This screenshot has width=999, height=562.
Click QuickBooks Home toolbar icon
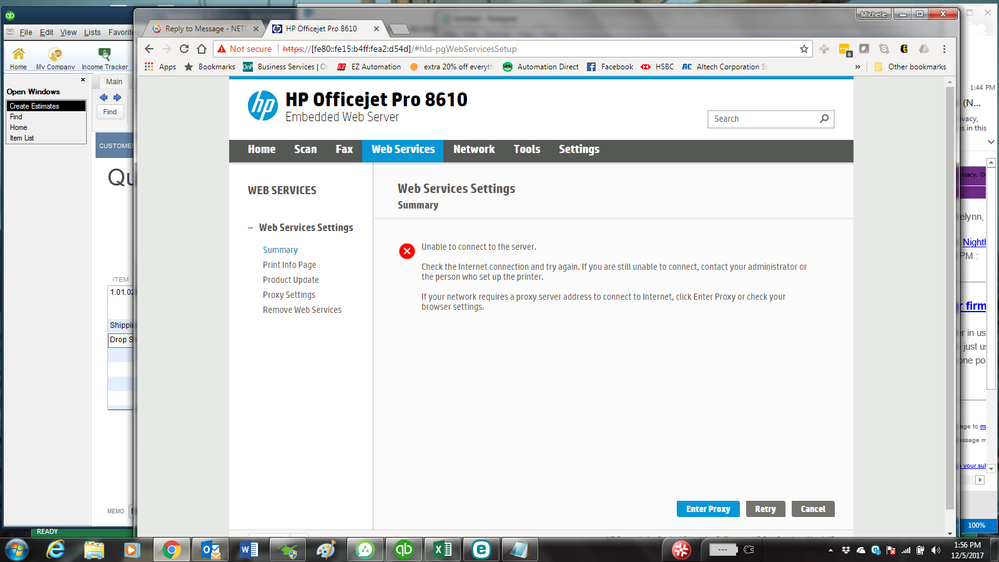[x=18, y=59]
